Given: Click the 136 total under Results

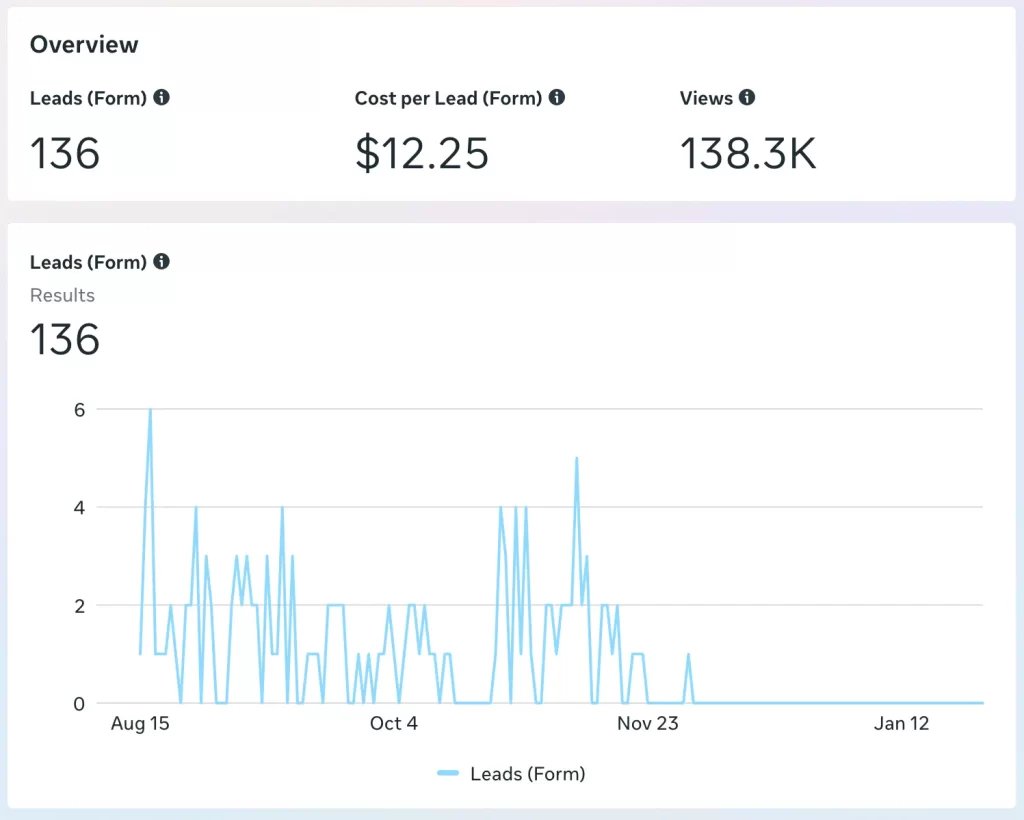Looking at the screenshot, I should click(x=65, y=339).
